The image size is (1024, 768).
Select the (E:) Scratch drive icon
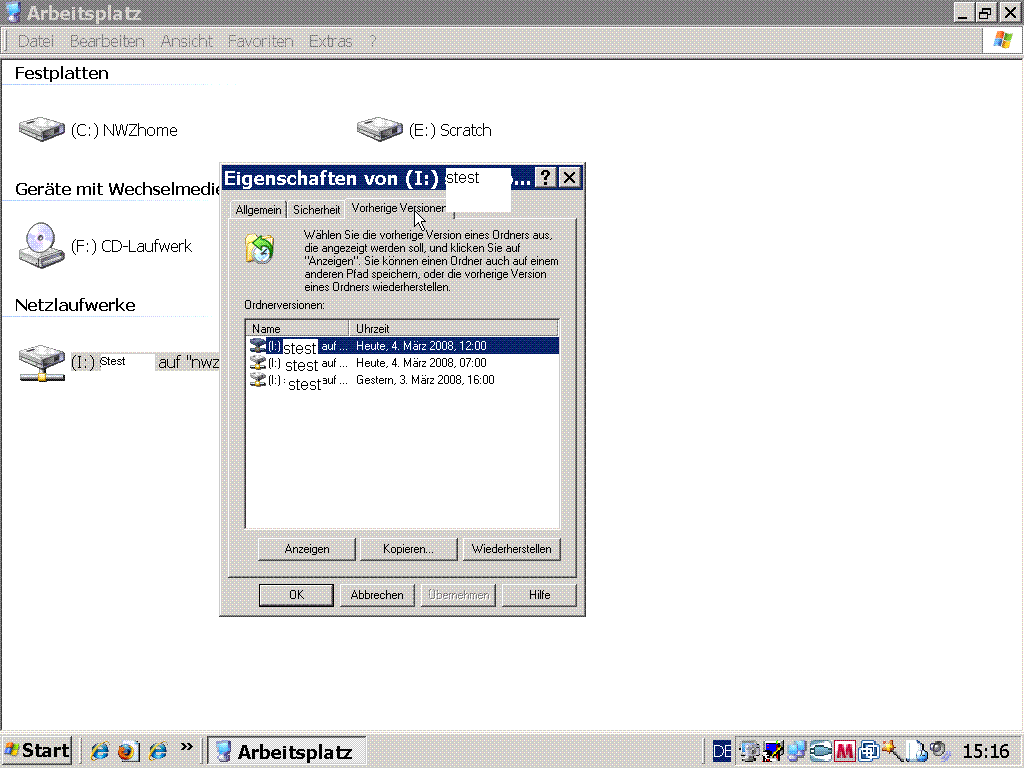(x=379, y=130)
